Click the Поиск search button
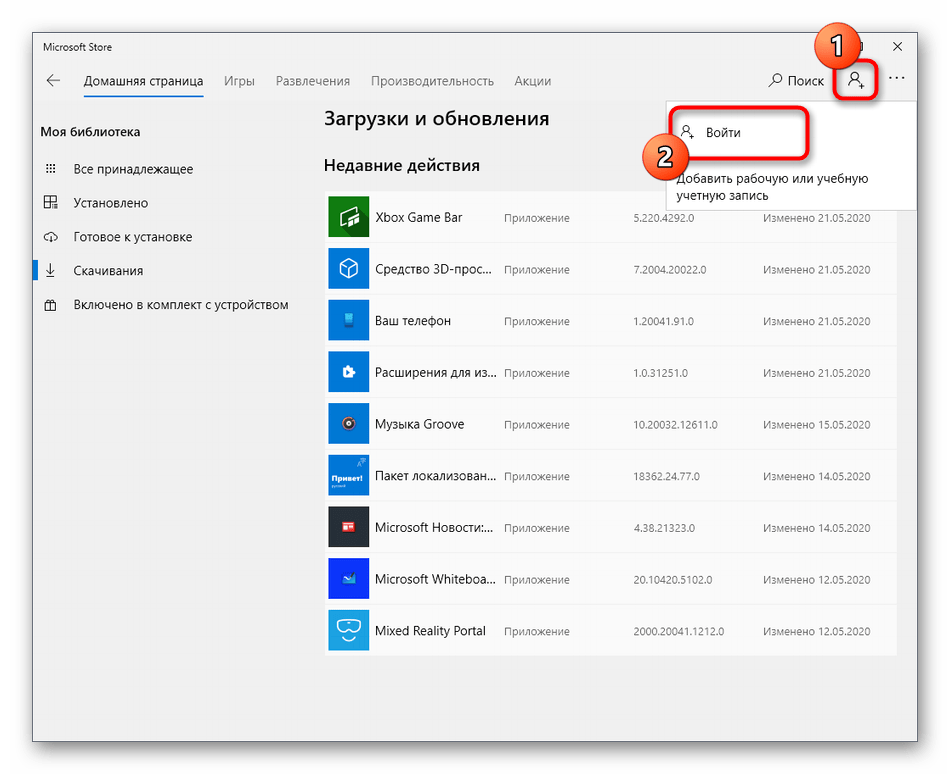 (797, 81)
